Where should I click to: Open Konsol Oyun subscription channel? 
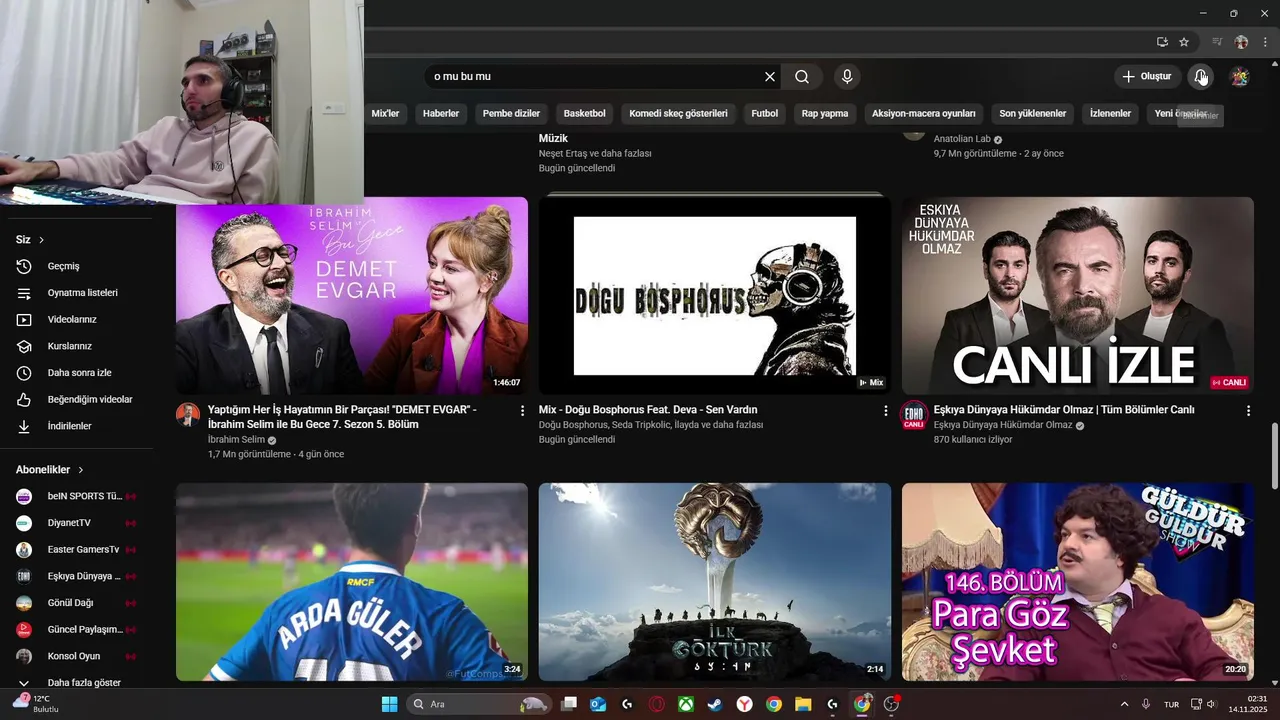click(75, 656)
